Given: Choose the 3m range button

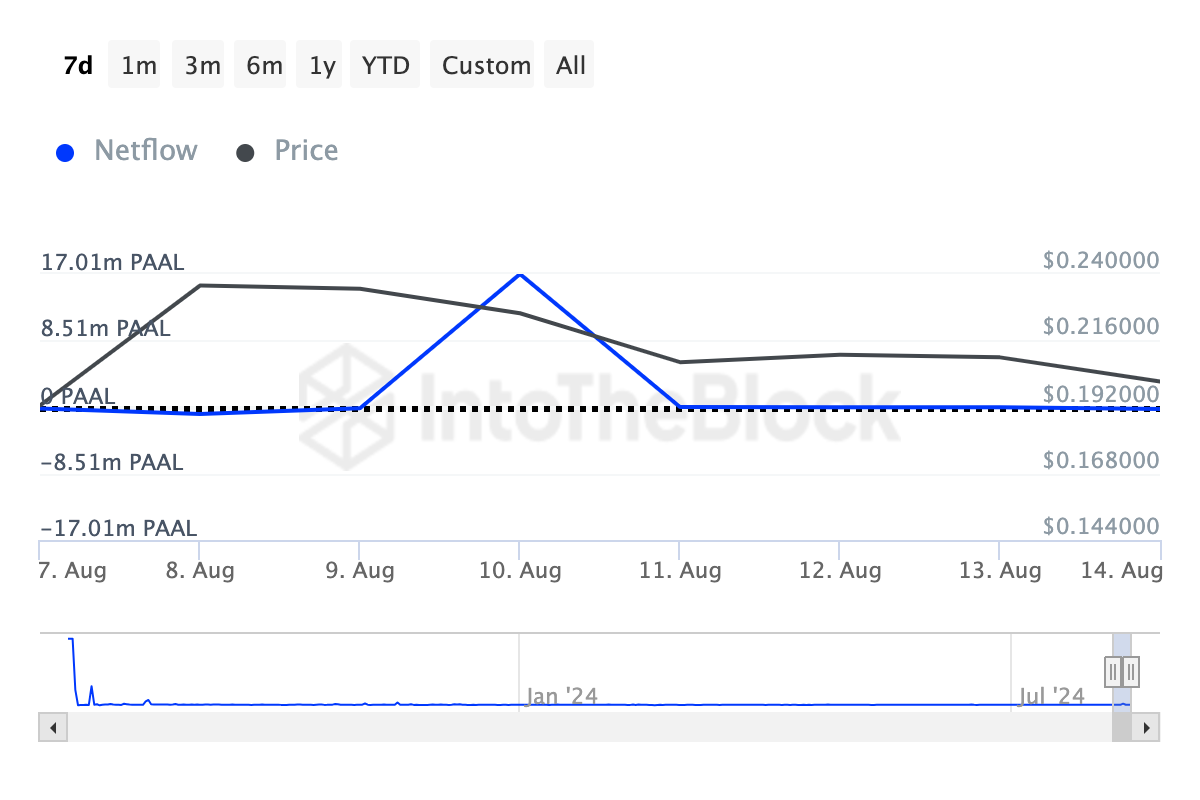Looking at the screenshot, I should [202, 66].
